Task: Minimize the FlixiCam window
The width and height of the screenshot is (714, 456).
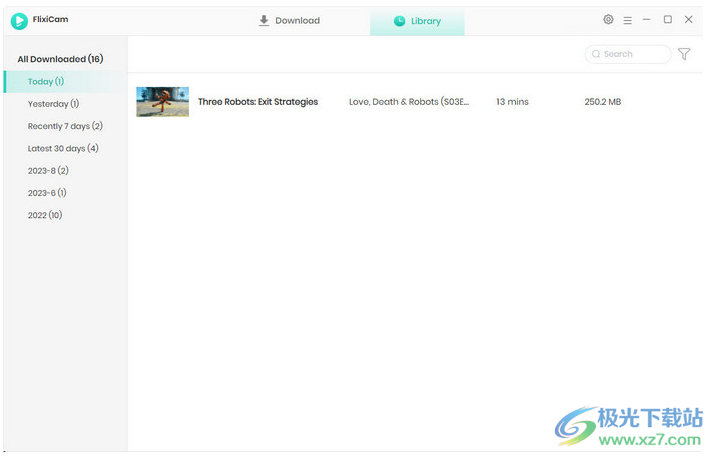Action: click(x=647, y=20)
